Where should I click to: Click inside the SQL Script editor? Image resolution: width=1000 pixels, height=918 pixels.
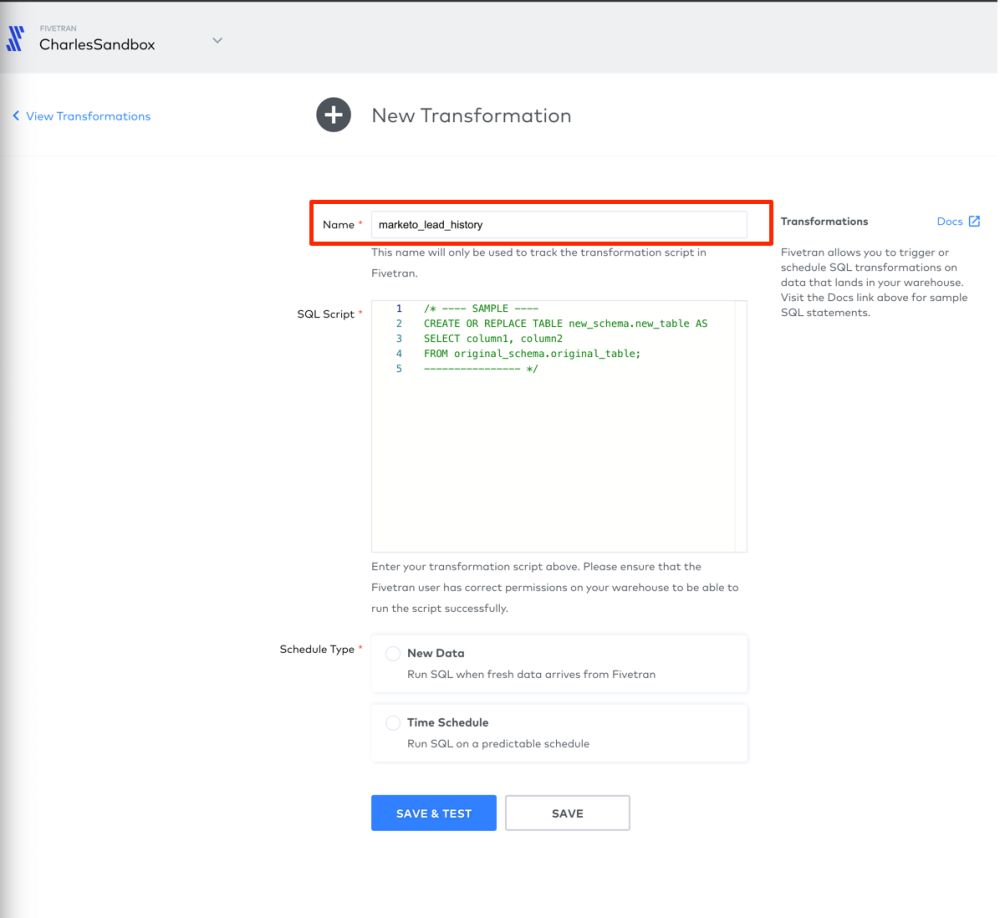tap(559, 426)
